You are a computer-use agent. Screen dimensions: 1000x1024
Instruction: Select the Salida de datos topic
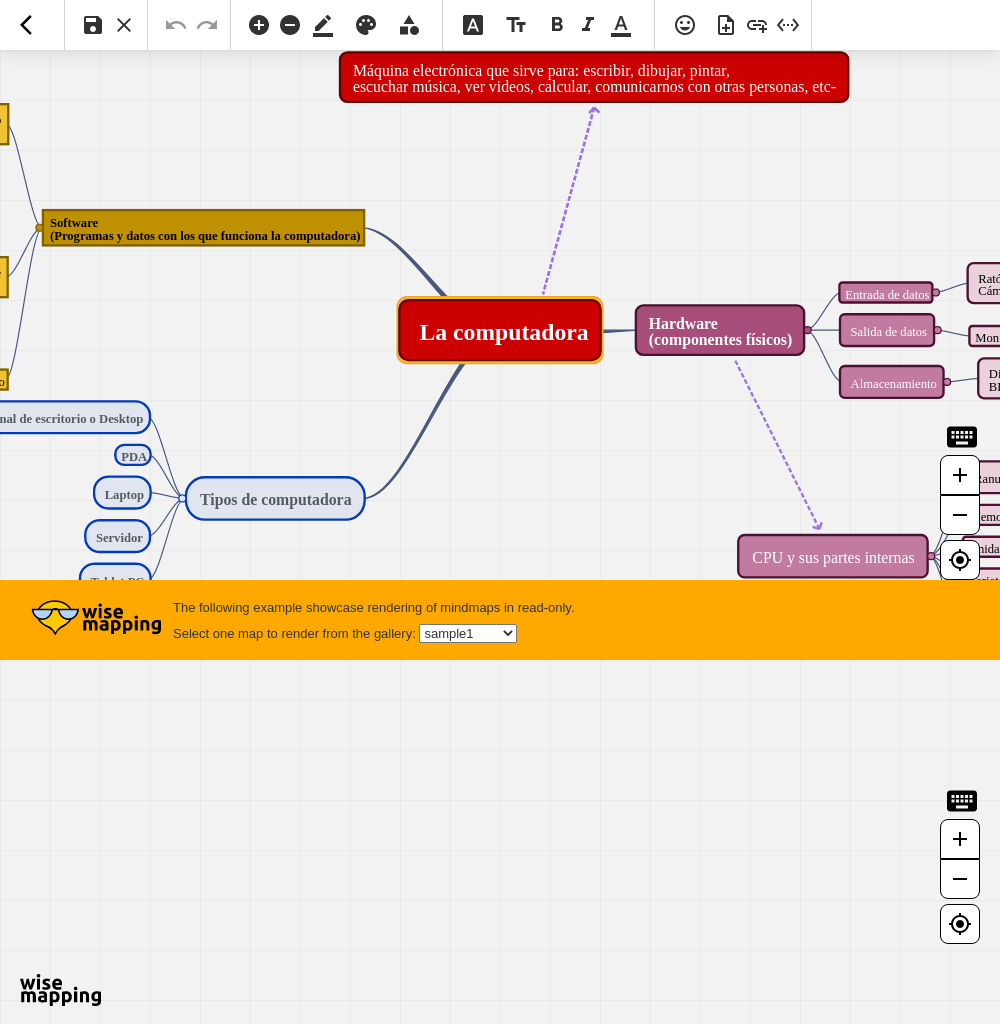(x=887, y=330)
